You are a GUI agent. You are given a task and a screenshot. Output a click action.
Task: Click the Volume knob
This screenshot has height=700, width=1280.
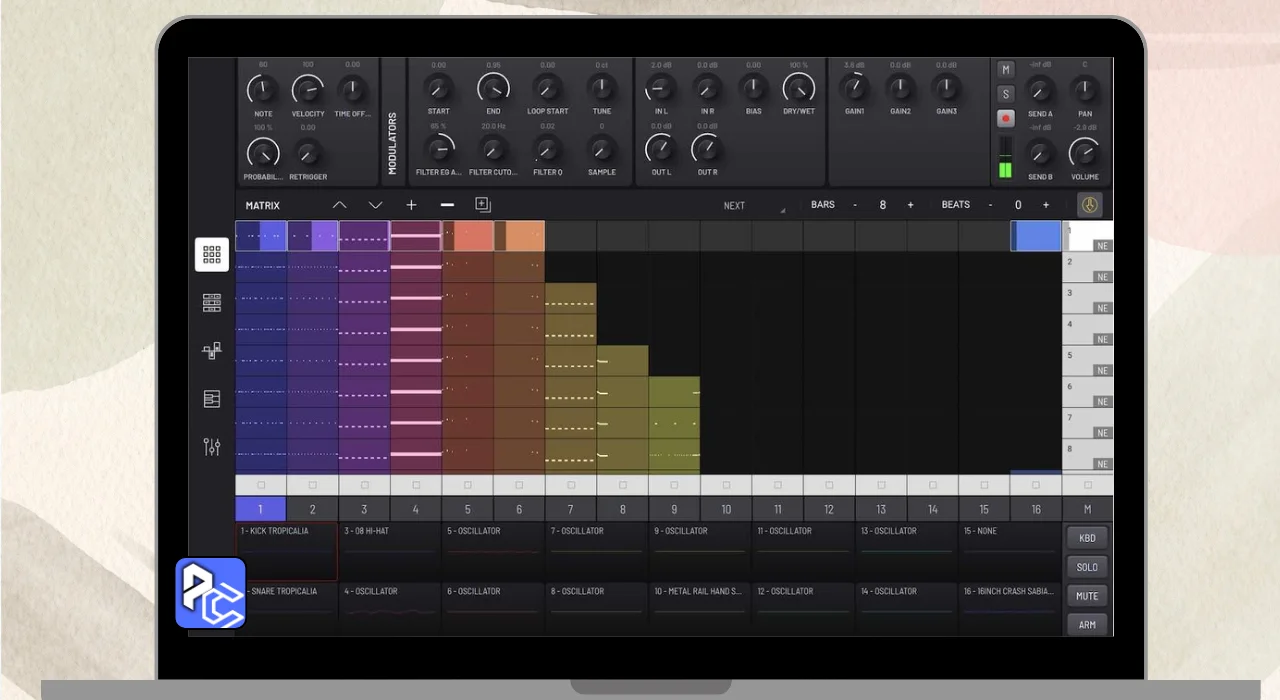click(x=1084, y=153)
